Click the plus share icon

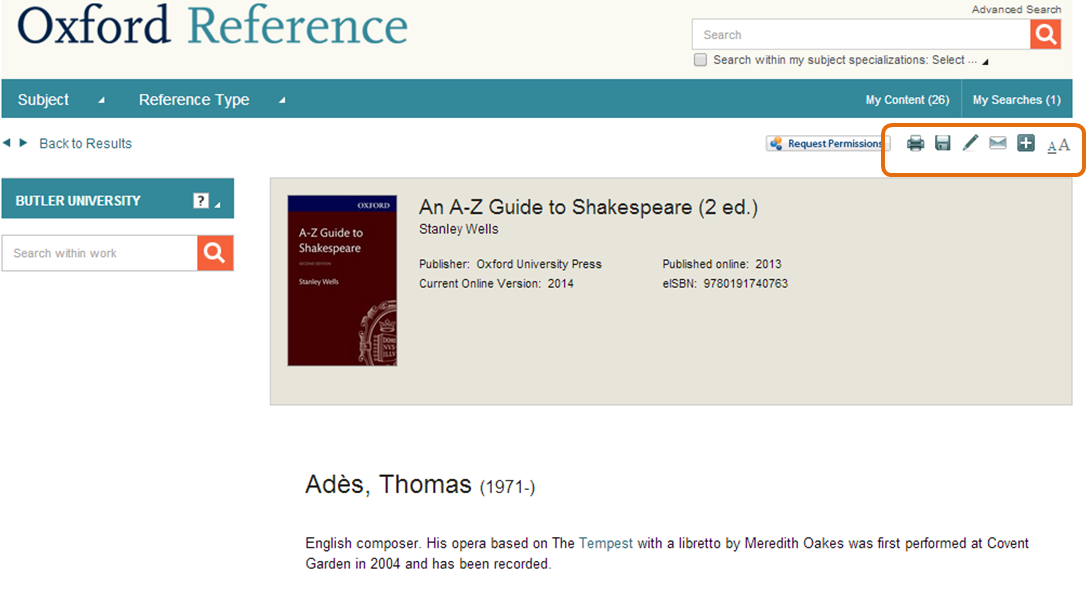pos(1026,143)
